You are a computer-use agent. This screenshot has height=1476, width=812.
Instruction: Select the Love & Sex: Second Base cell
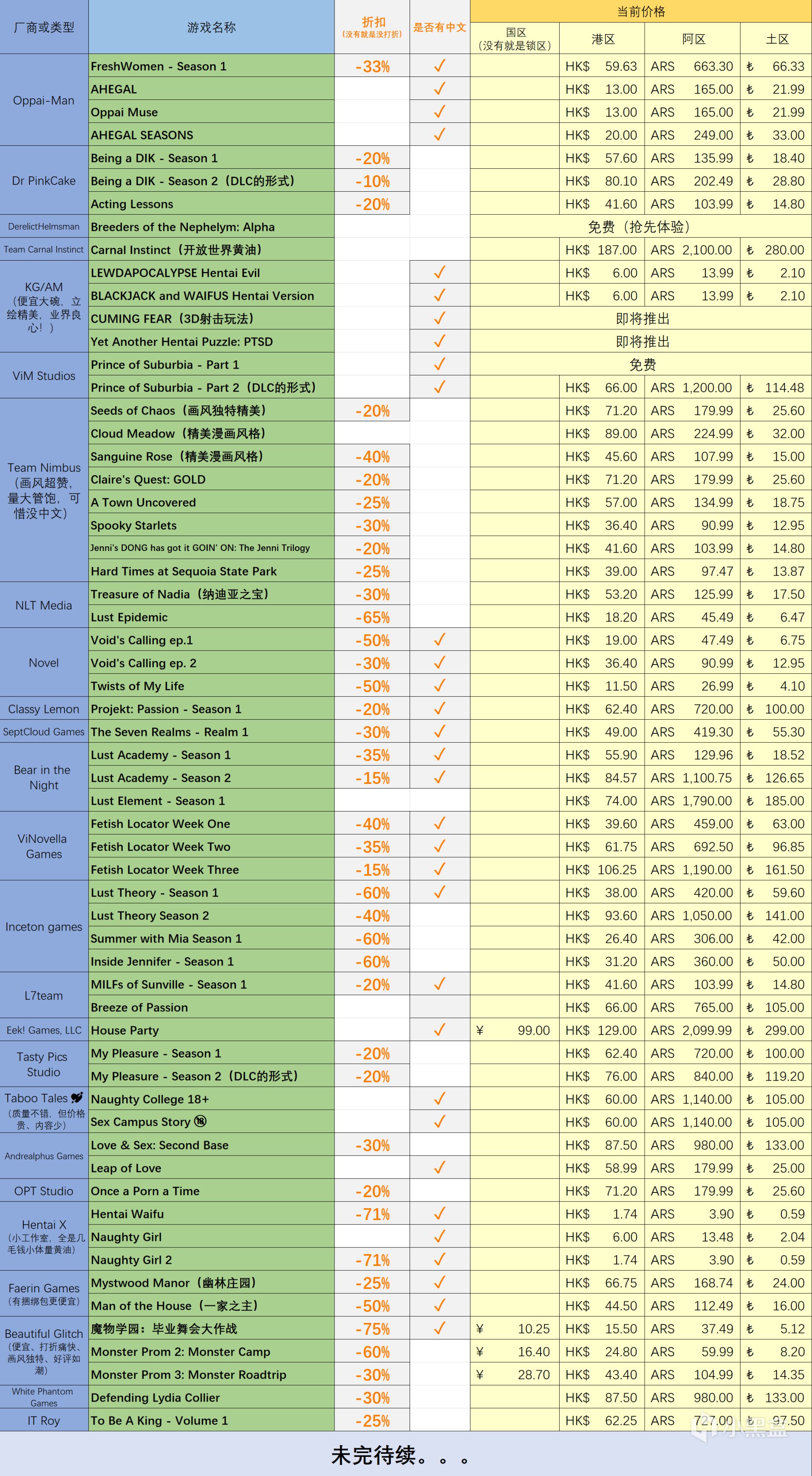coord(211,1145)
